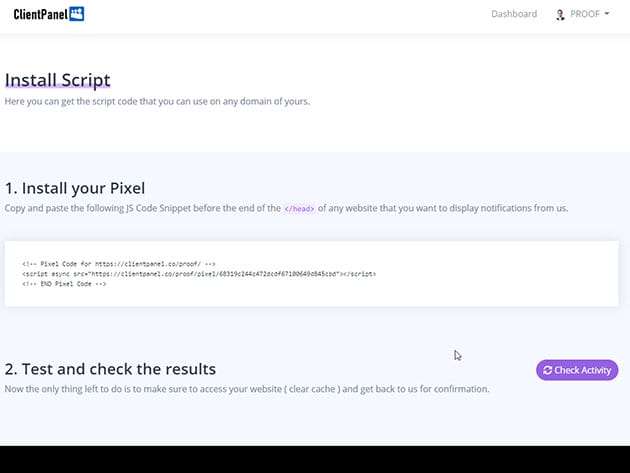The width and height of the screenshot is (630, 473).
Task: Click the ClientPanel logo icon
Action: pyautogui.click(x=77, y=14)
